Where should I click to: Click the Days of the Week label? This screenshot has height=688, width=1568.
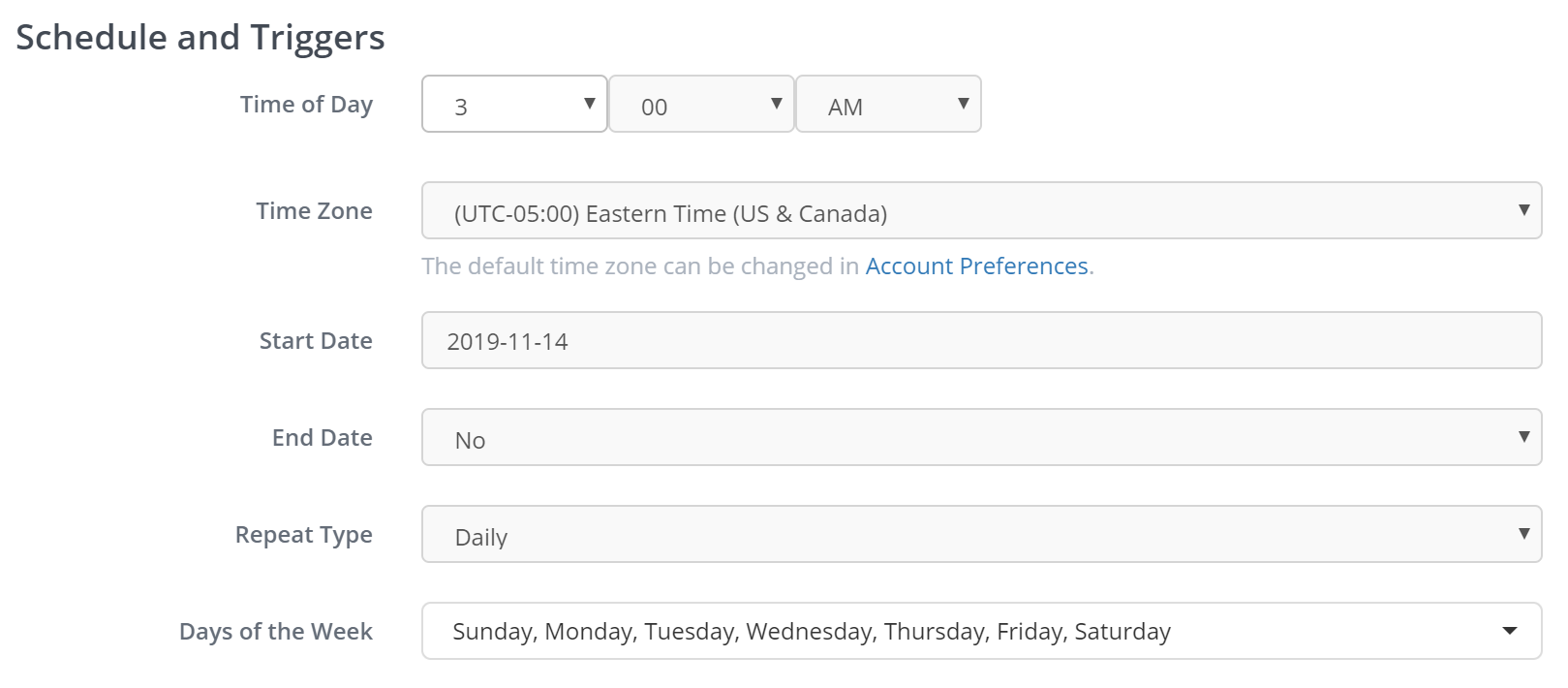tap(275, 632)
